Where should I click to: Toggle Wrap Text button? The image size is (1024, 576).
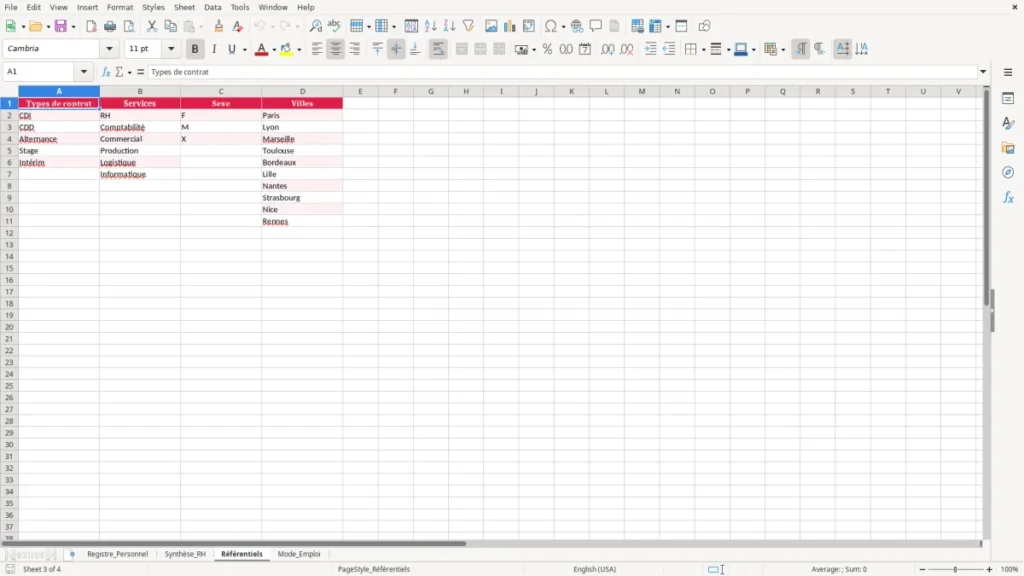(438, 49)
